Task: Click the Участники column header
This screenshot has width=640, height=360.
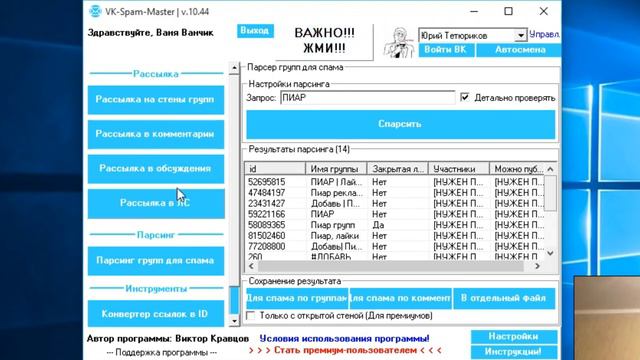Action: point(459,169)
